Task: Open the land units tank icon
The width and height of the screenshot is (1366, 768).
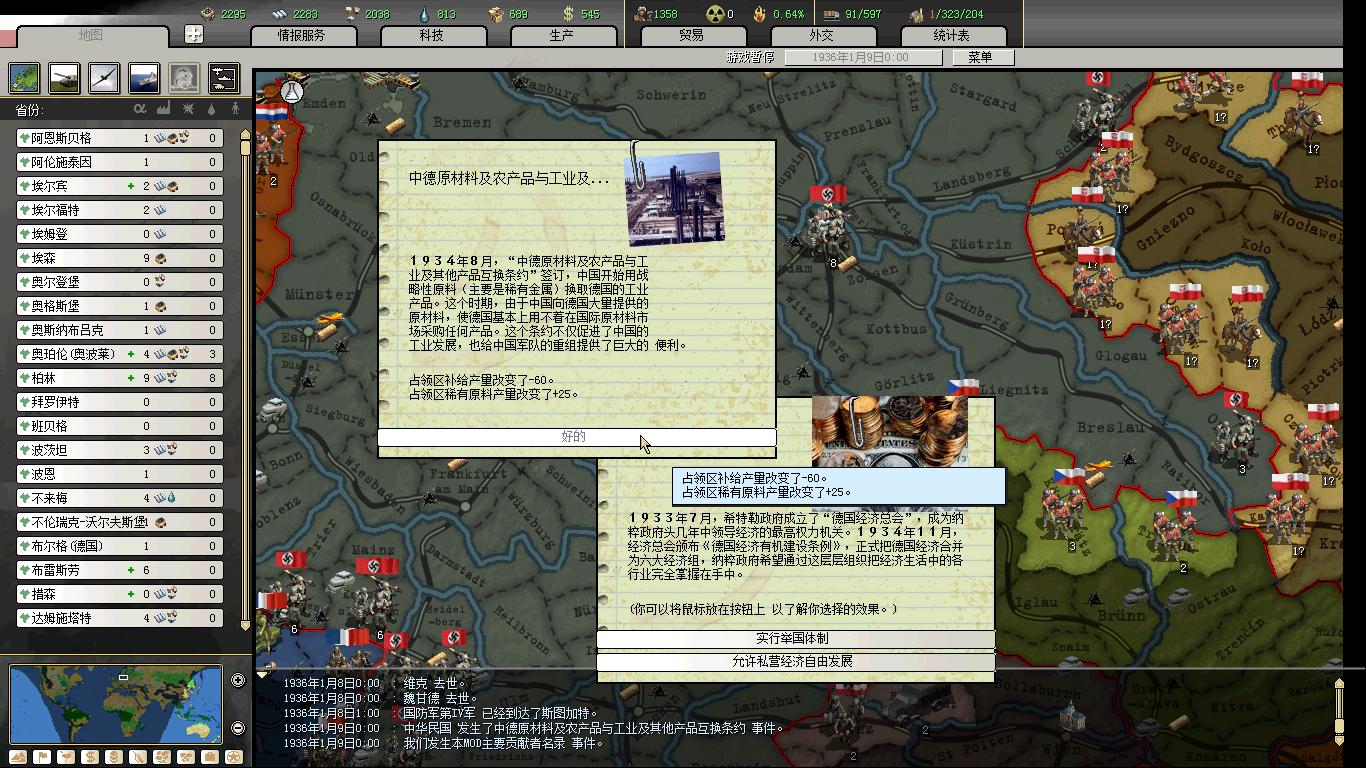Action: [x=64, y=77]
